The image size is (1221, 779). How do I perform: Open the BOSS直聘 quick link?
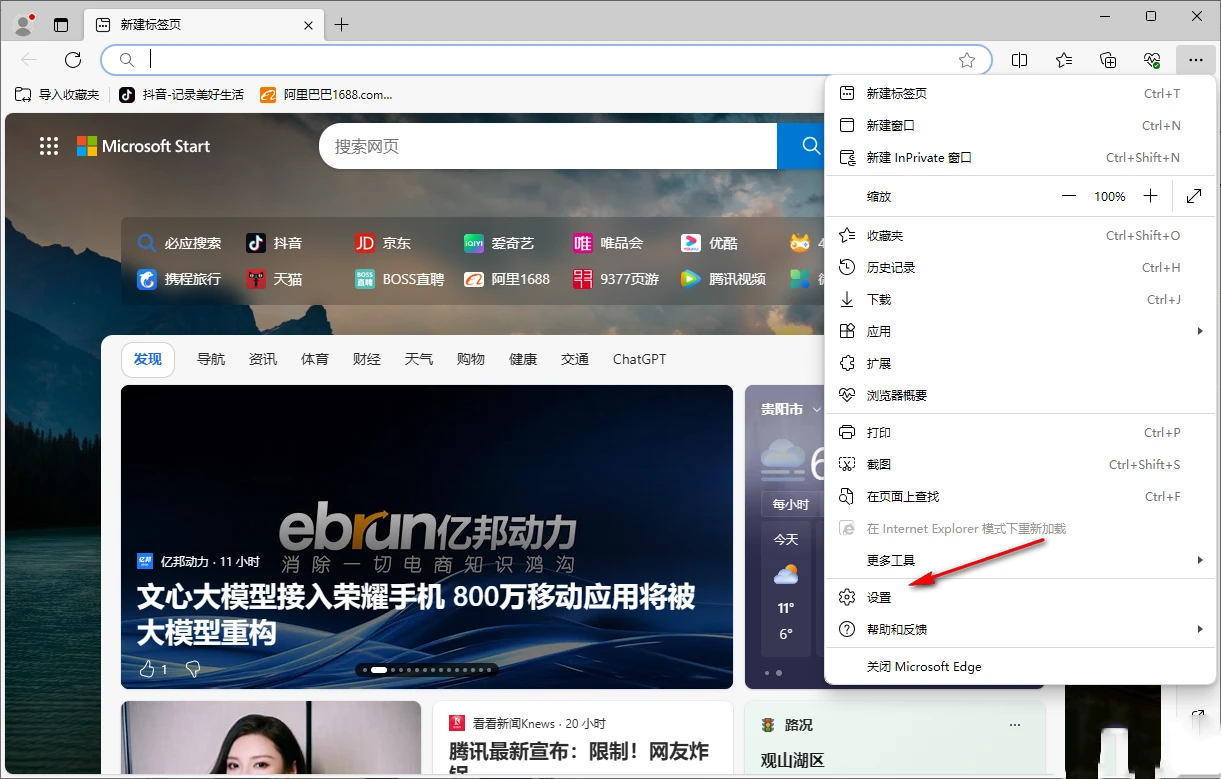coord(399,279)
